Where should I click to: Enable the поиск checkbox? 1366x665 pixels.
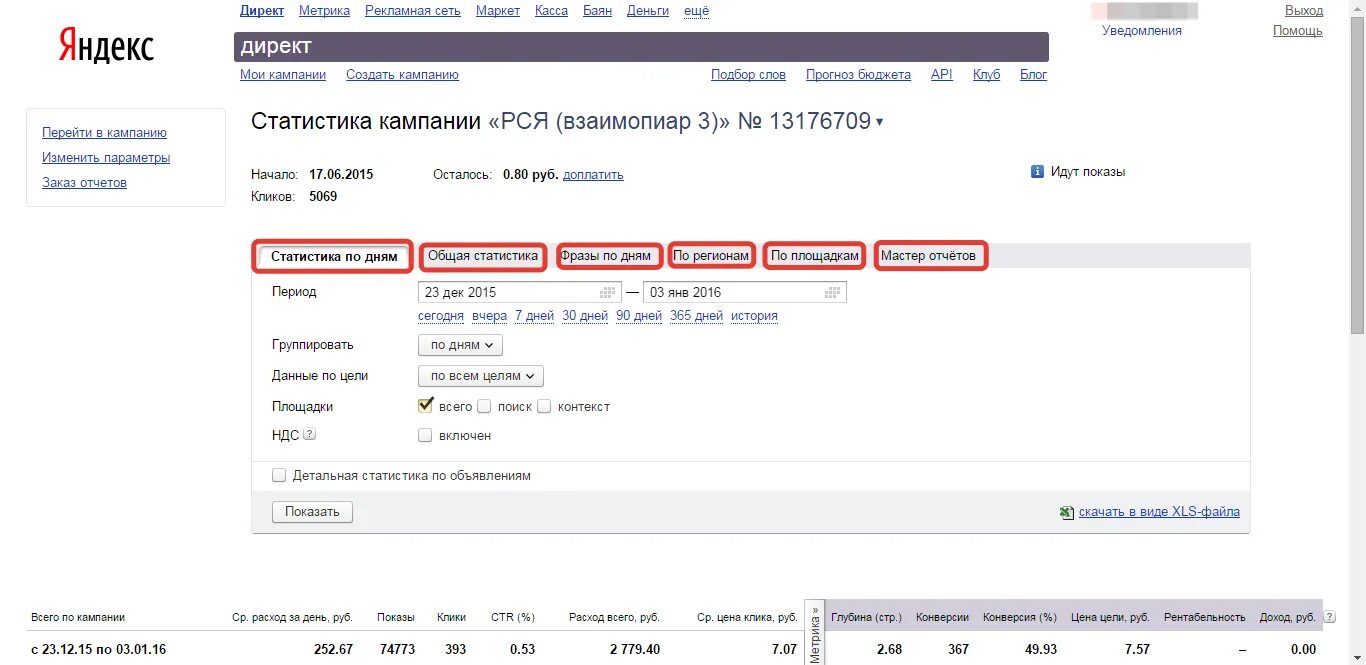tap(484, 407)
